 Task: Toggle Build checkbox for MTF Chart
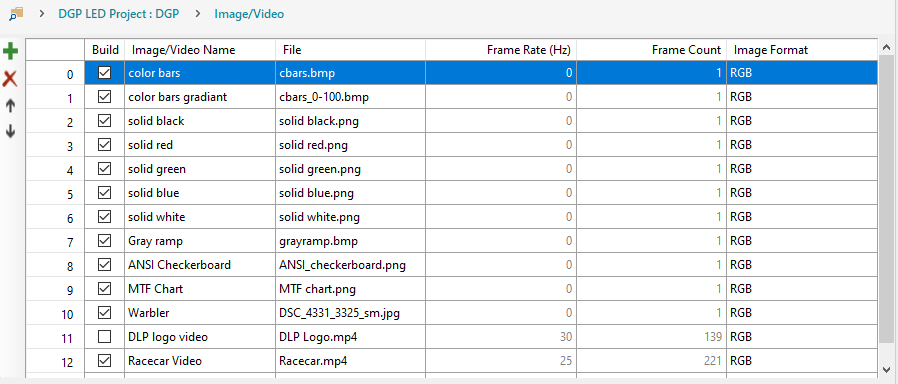(104, 289)
